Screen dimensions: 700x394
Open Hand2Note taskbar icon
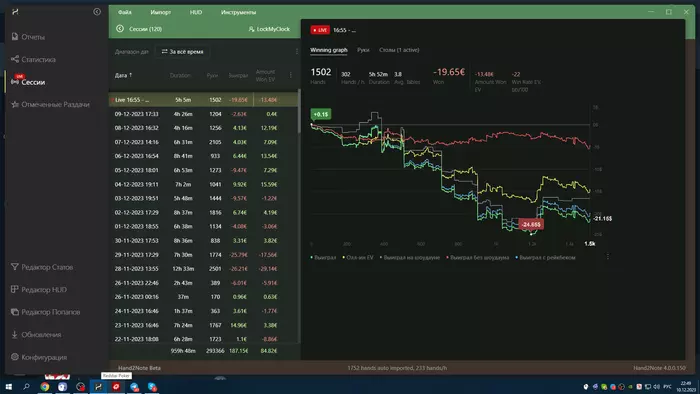tap(98, 387)
